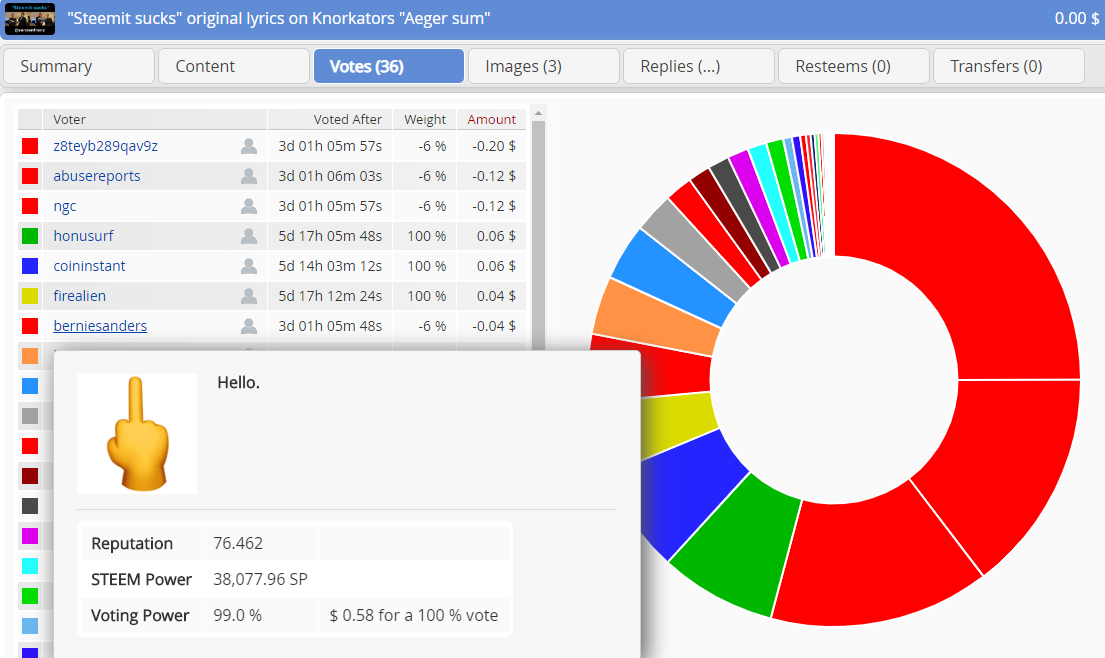Switch to the Transfers (0) tab

pyautogui.click(x=1009, y=66)
